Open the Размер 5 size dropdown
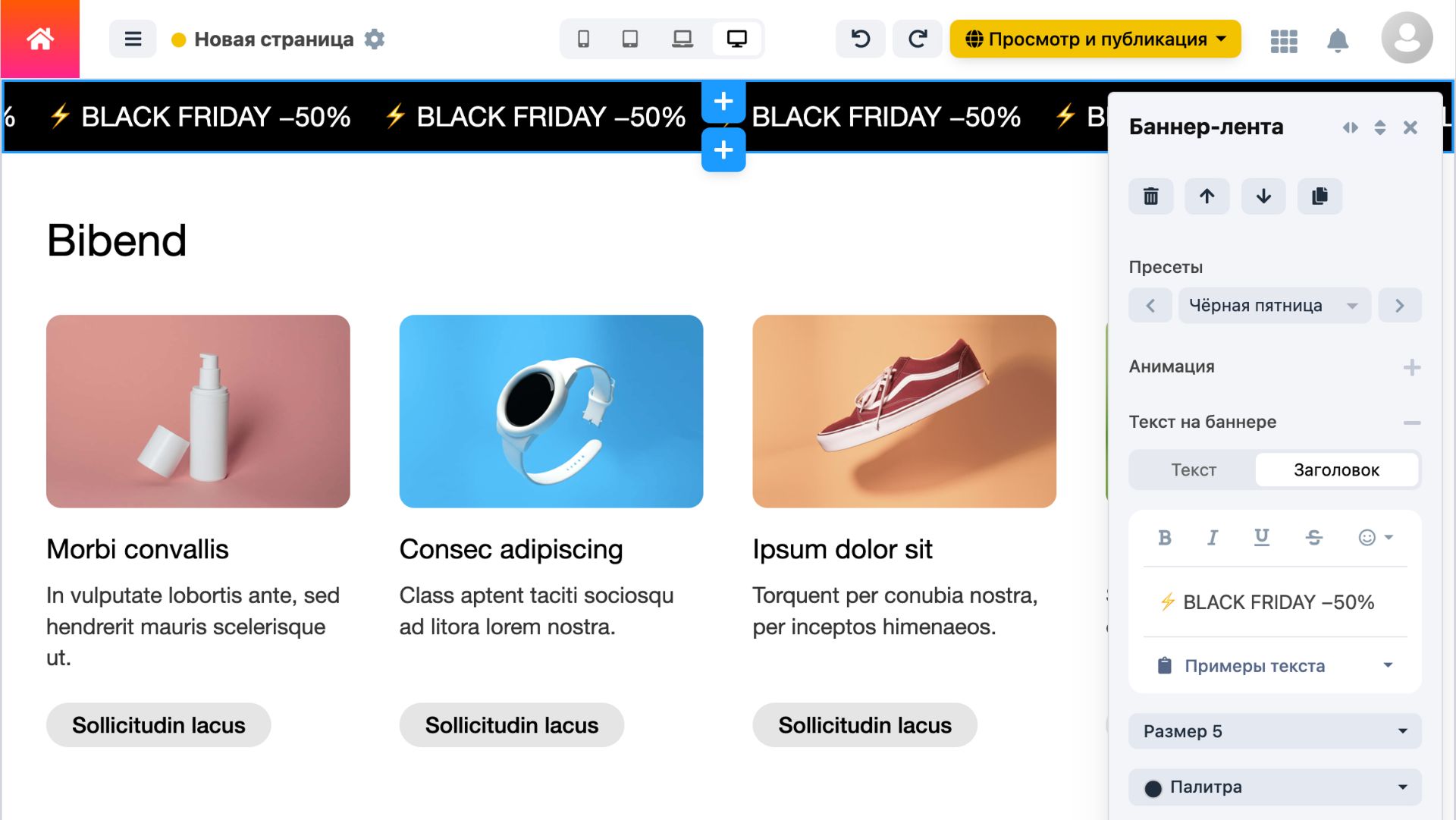Image resolution: width=1456 pixels, height=820 pixels. 1275,731
